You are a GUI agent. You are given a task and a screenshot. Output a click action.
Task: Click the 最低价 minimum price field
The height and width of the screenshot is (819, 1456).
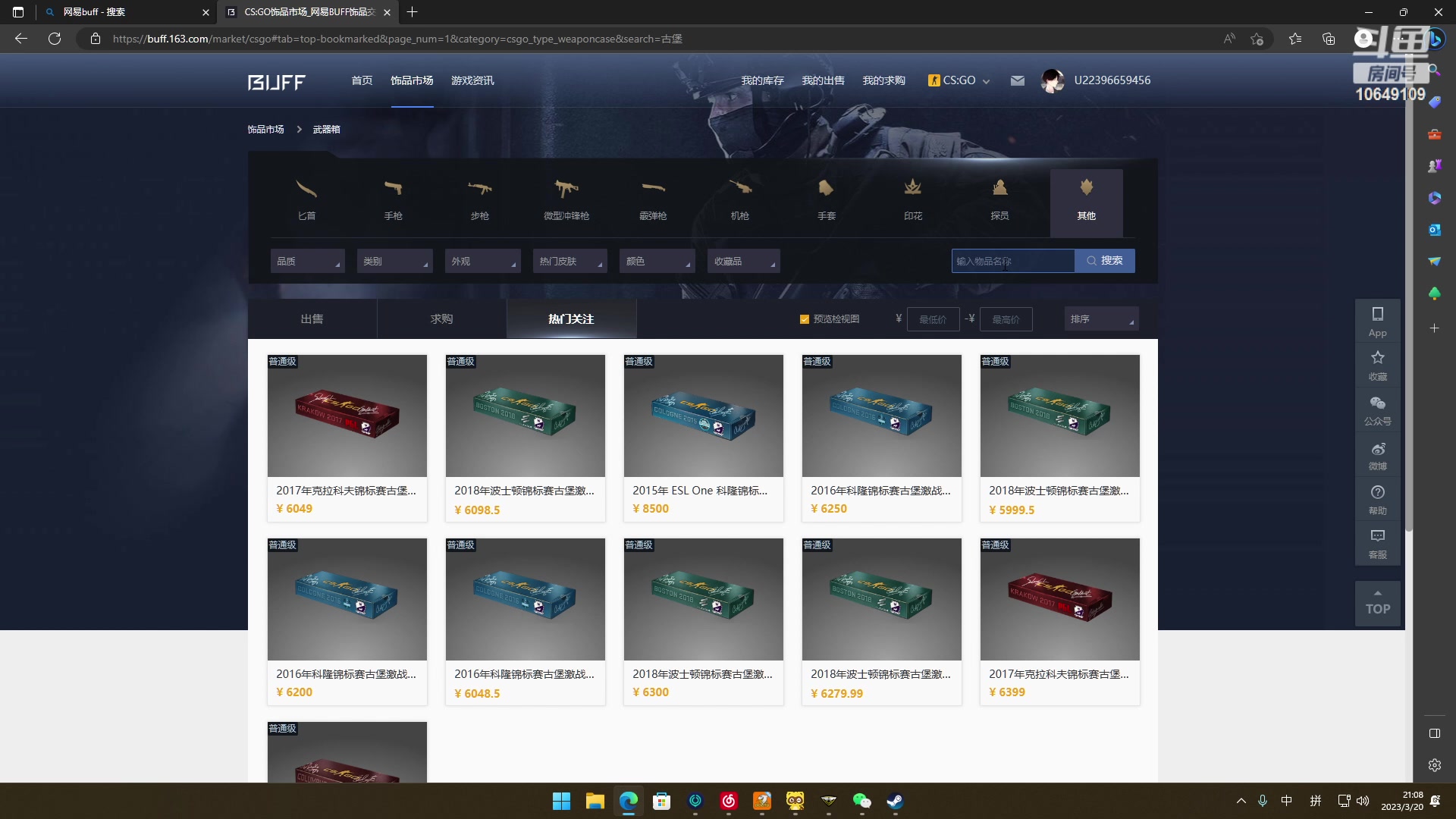coord(933,319)
